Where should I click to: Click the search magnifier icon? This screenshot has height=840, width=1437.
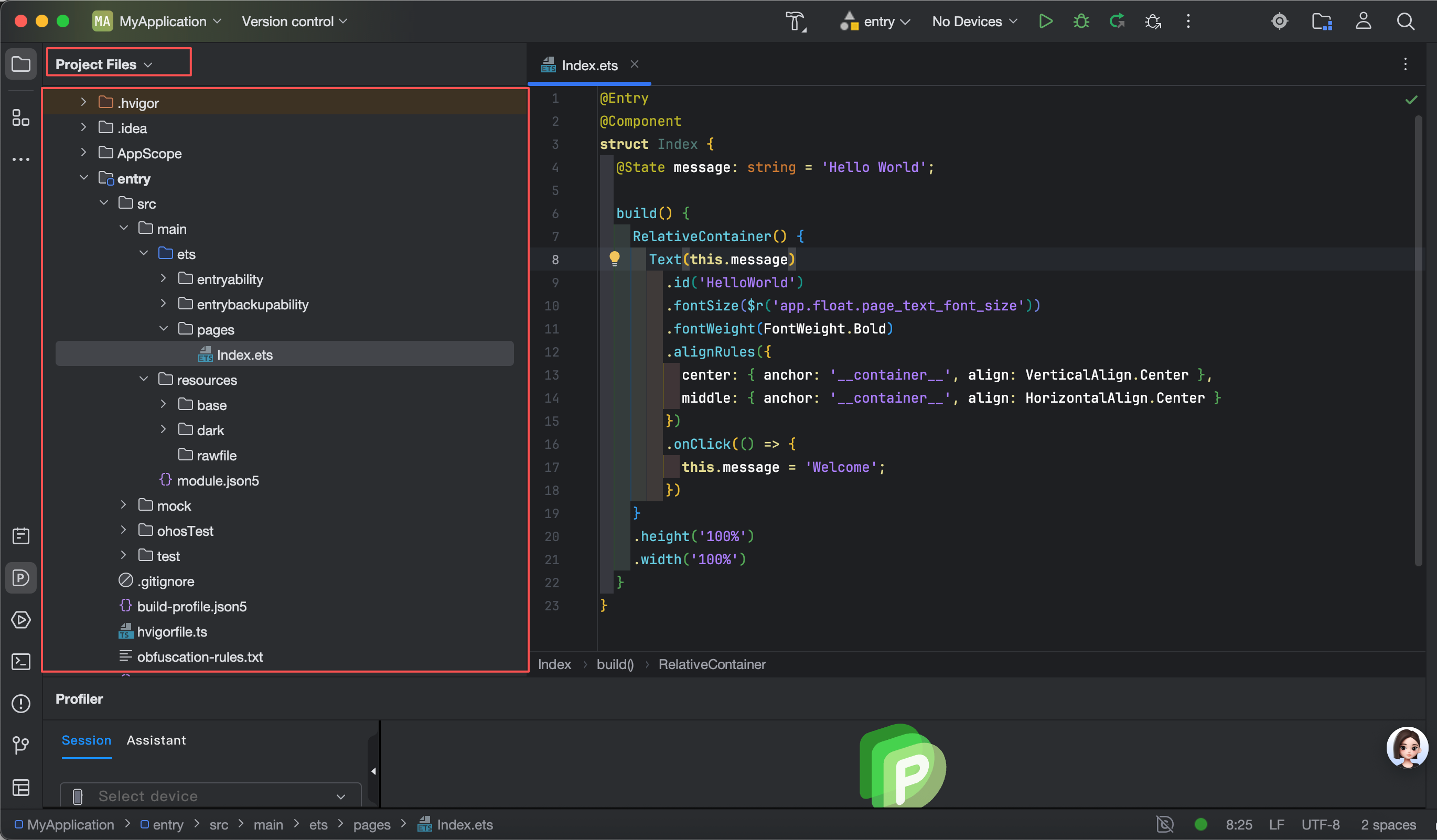click(x=1405, y=21)
